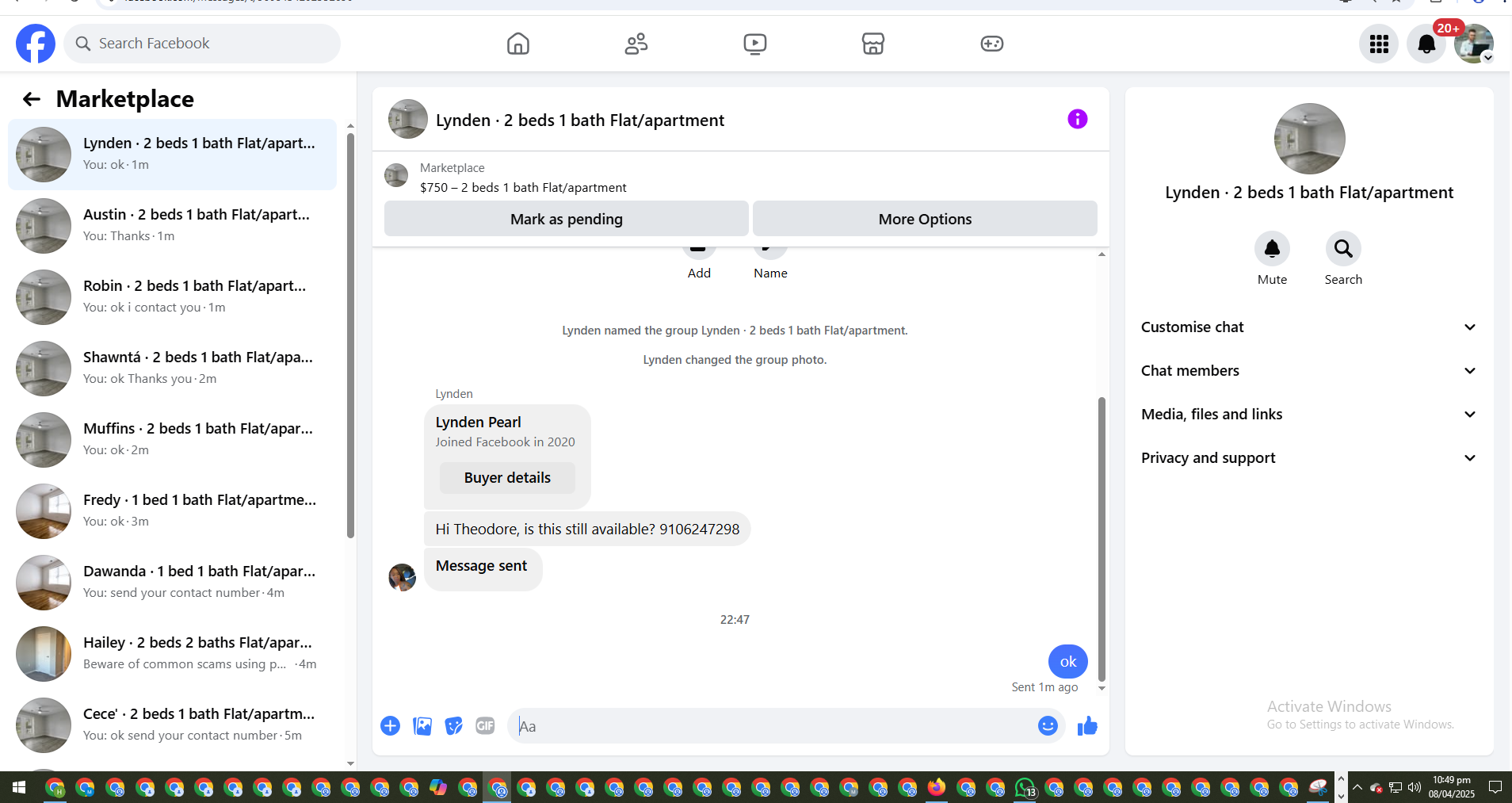1512x803 pixels.
Task: Click the sender avatar beside Message sent
Action: (402, 577)
